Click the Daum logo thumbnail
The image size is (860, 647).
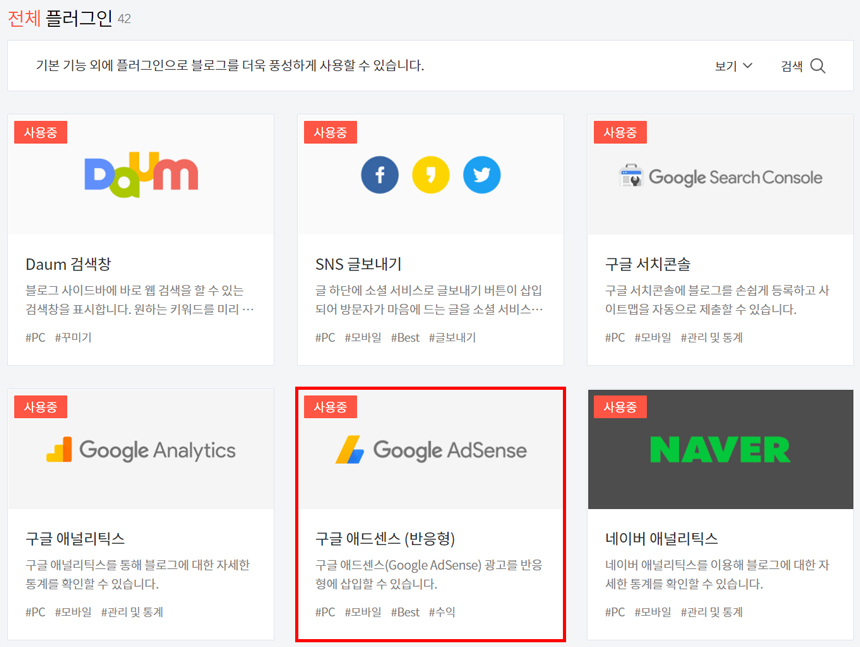[x=141, y=175]
